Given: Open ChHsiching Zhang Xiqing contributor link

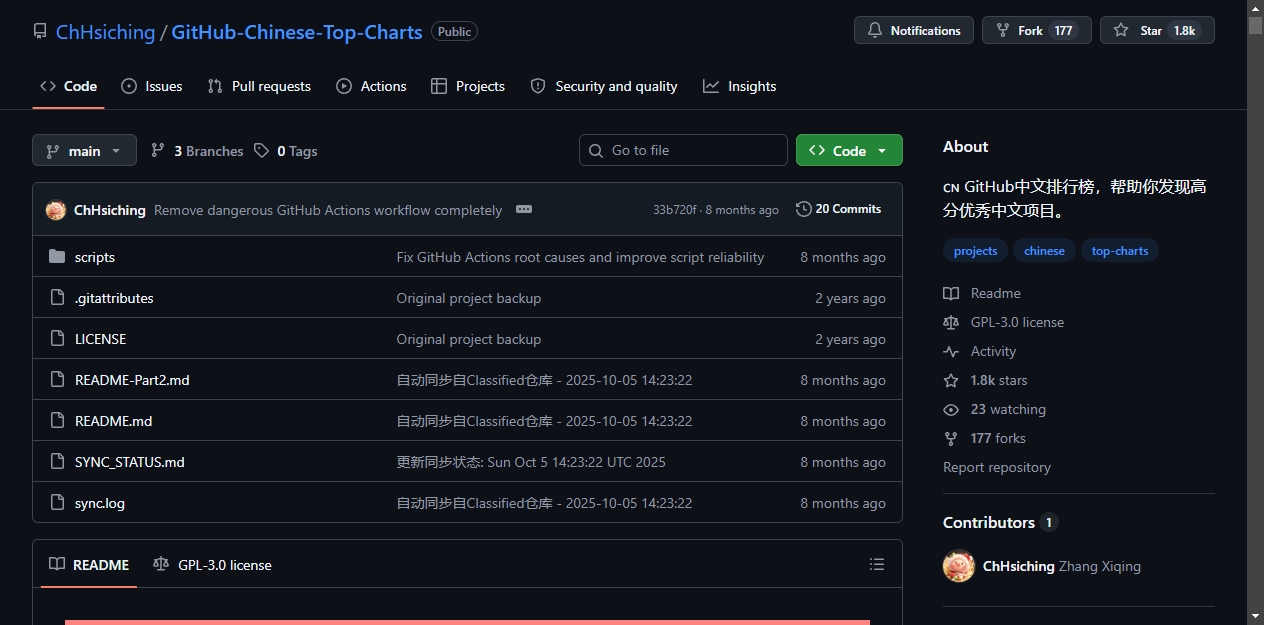Looking at the screenshot, I should click(x=1062, y=566).
